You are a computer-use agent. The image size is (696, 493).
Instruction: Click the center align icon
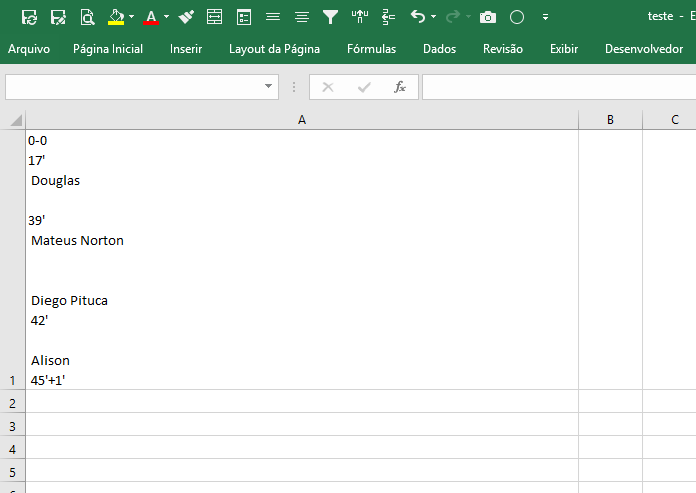coord(302,17)
